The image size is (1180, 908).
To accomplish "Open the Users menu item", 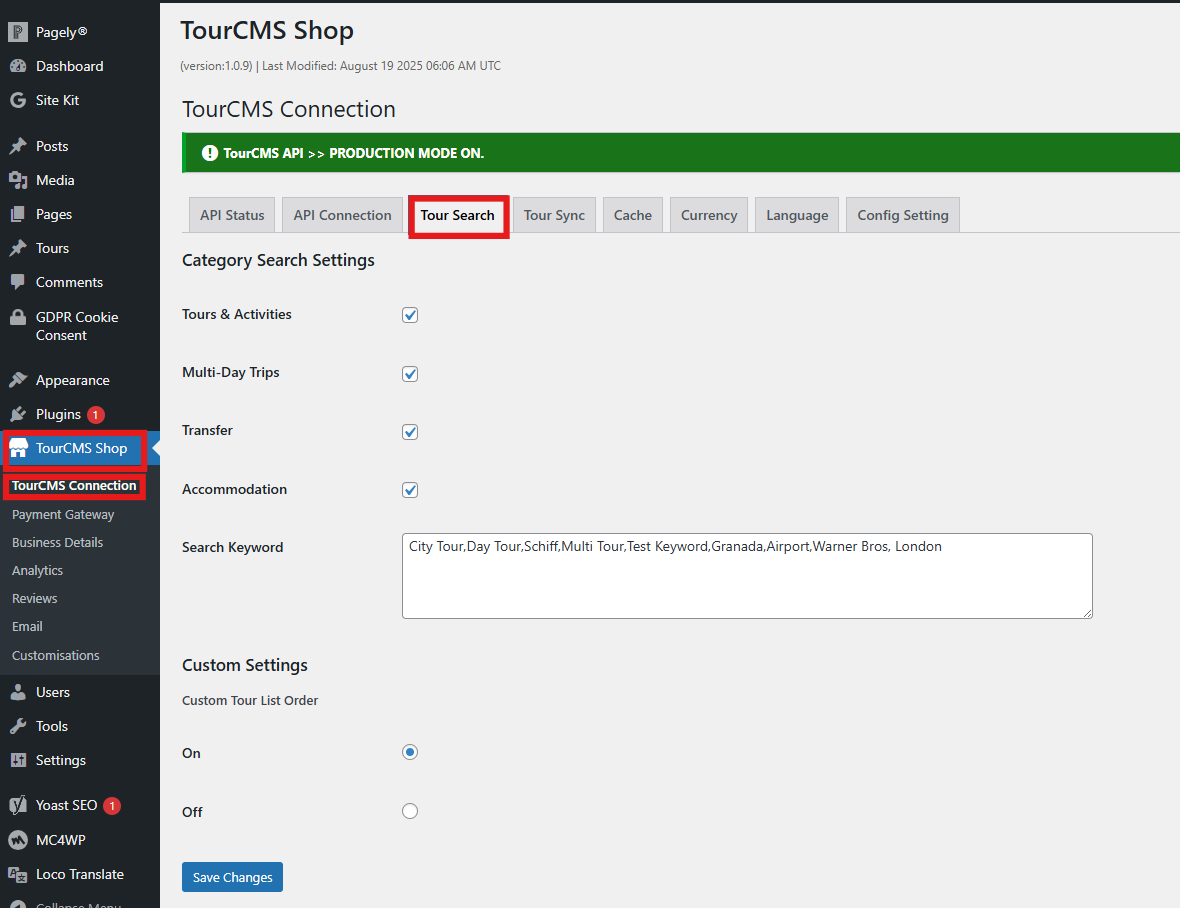I will 53,692.
